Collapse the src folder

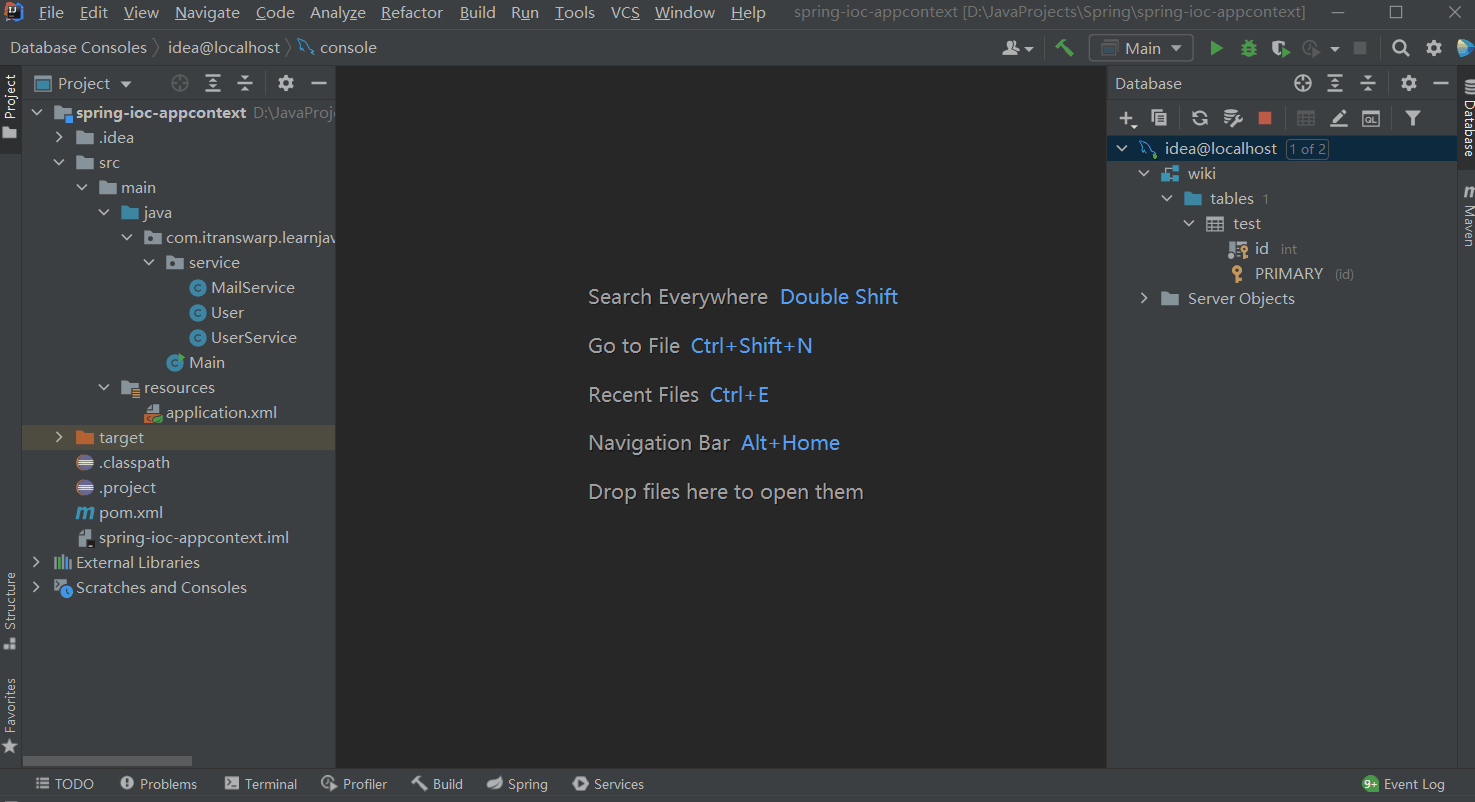tap(59, 162)
